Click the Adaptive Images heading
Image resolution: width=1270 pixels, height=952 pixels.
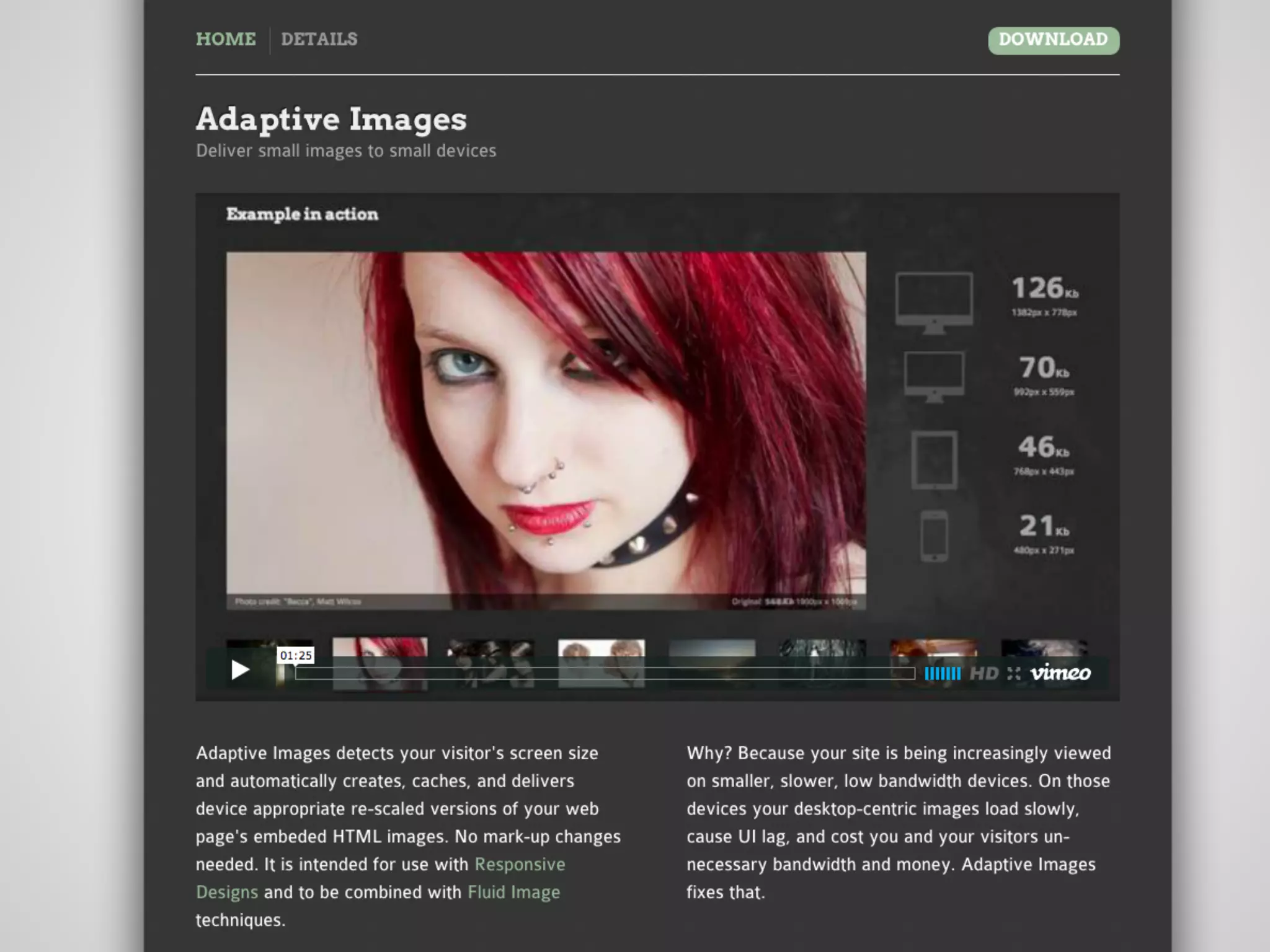(331, 119)
